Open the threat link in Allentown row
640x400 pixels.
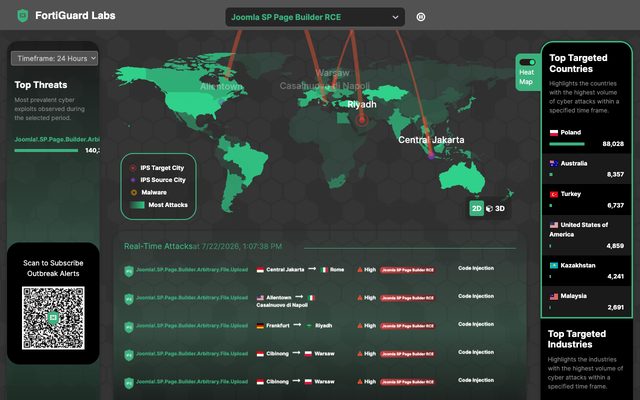coord(192,298)
